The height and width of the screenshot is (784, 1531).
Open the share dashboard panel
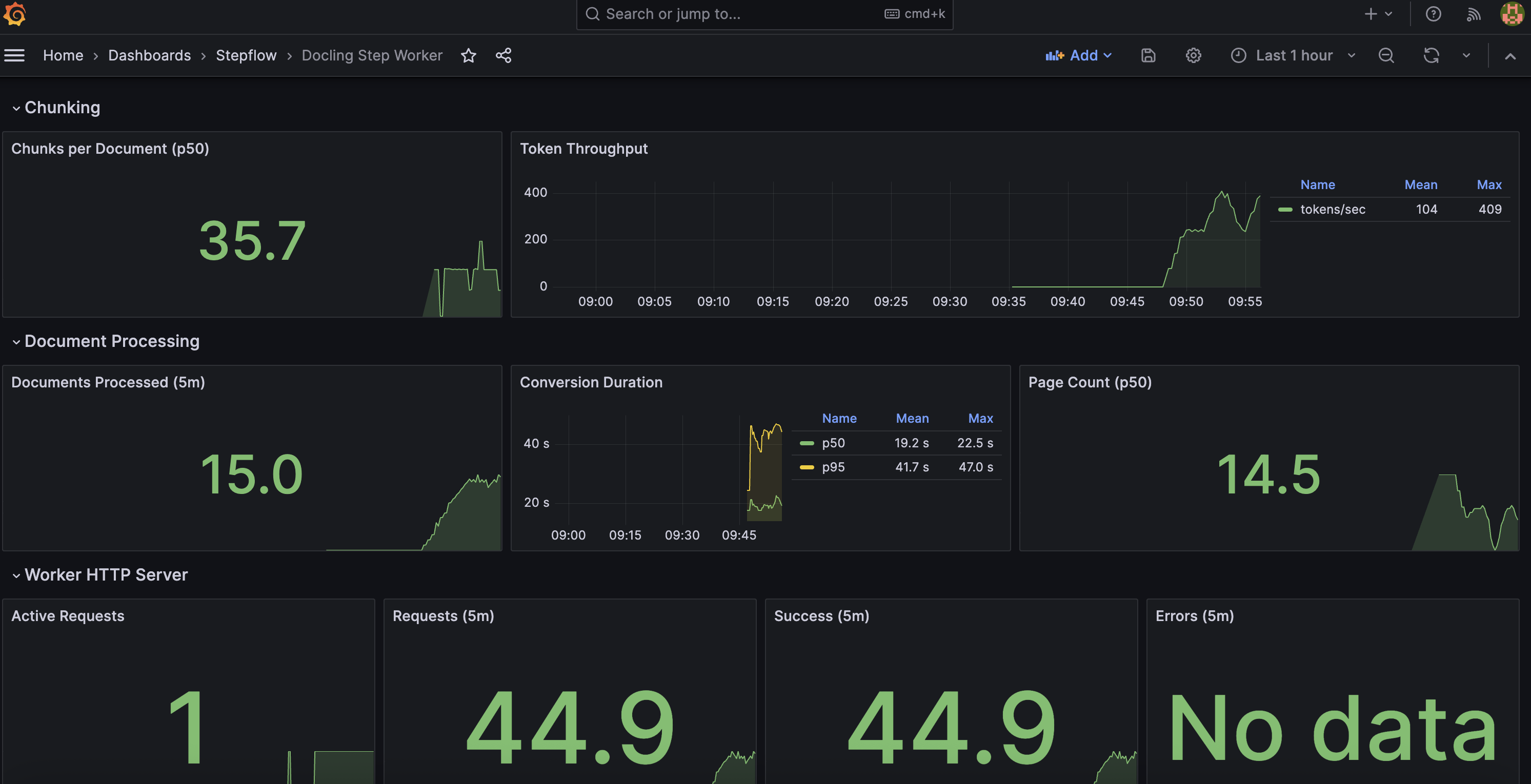(503, 55)
